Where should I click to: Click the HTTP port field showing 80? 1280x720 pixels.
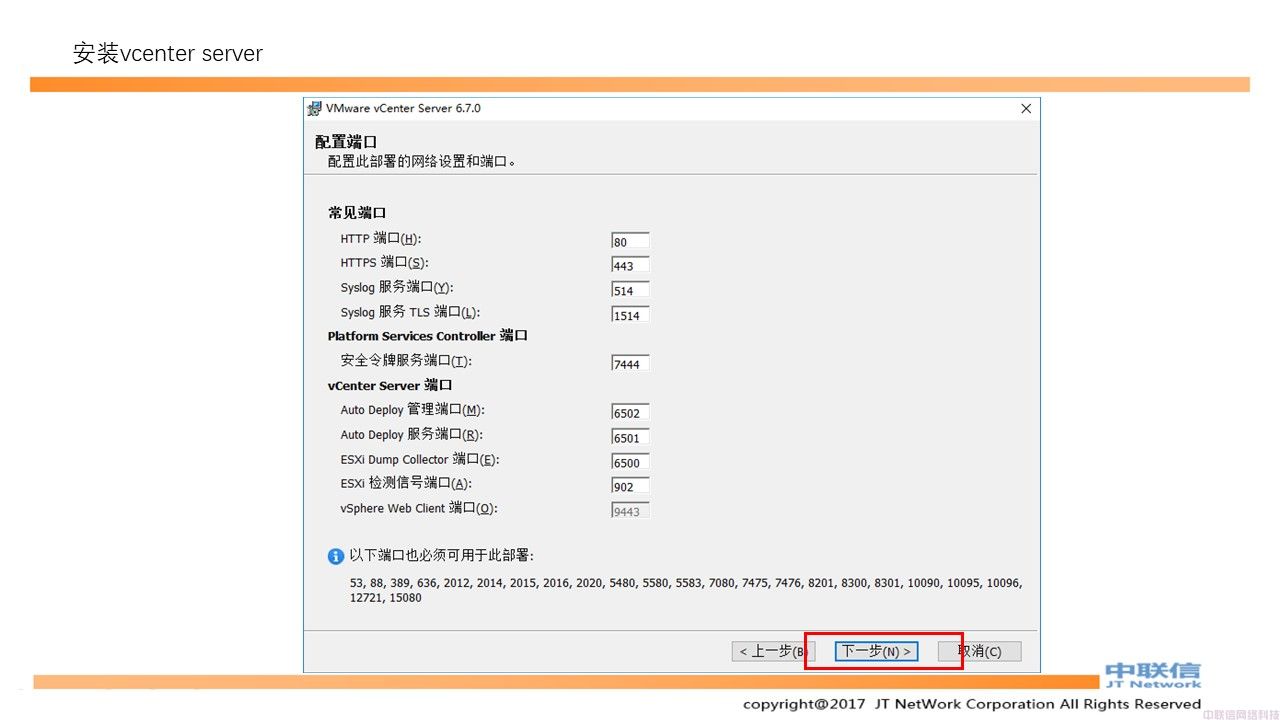[630, 241]
